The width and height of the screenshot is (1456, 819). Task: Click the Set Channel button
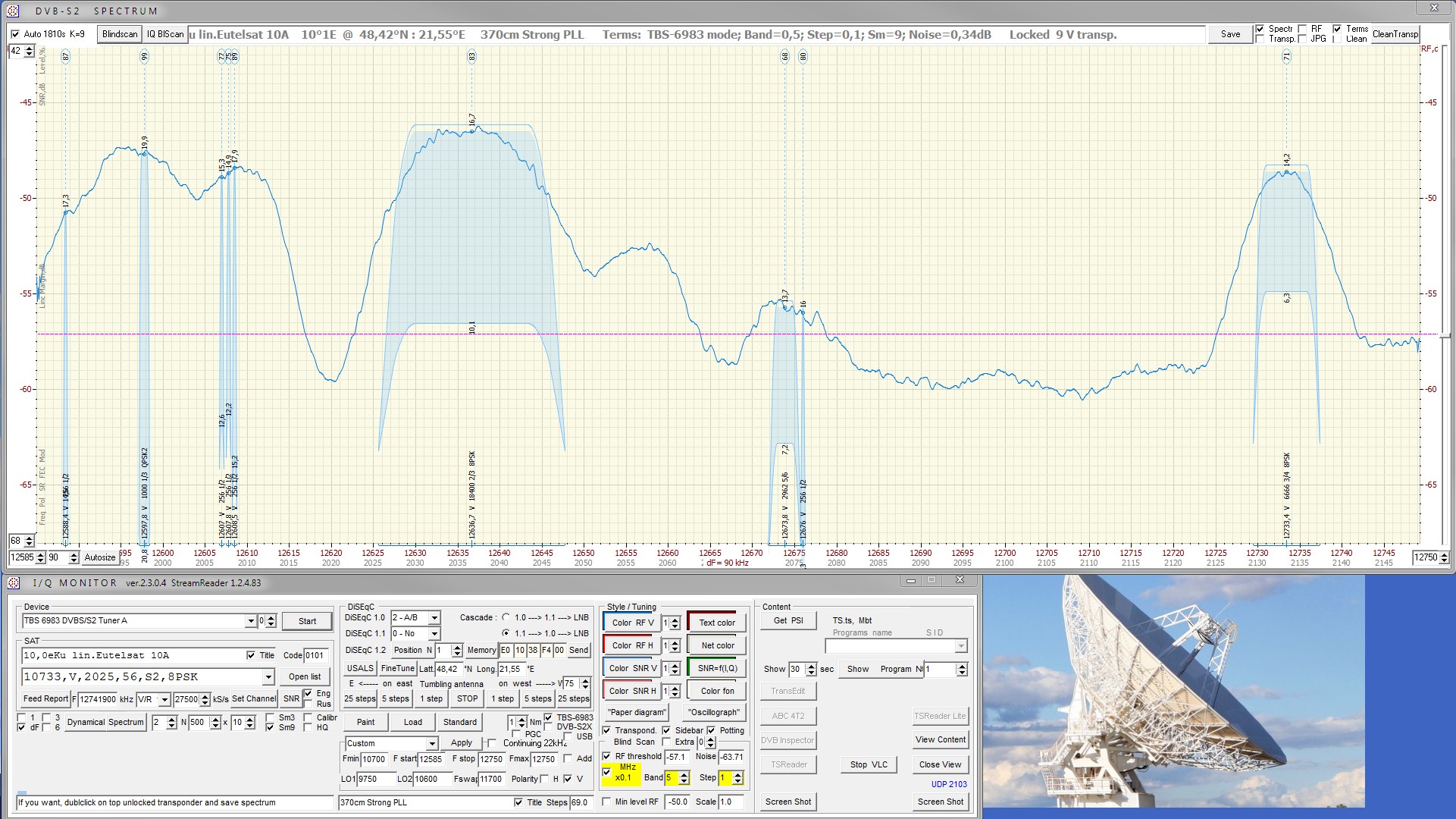[x=254, y=699]
